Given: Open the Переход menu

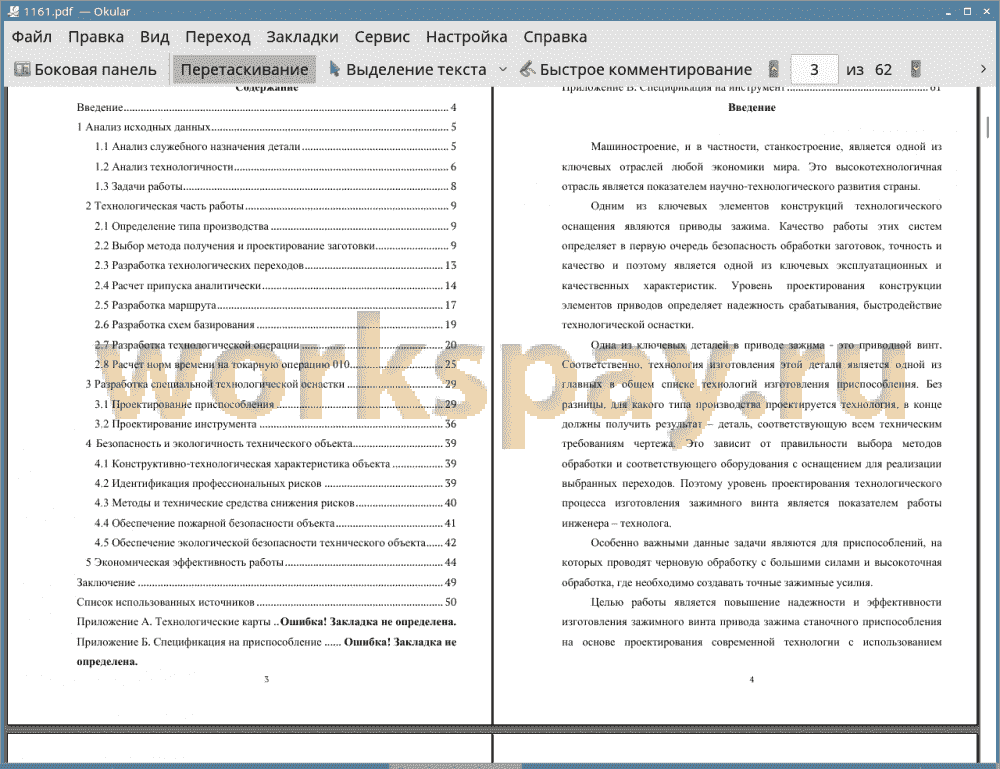Looking at the screenshot, I should (217, 37).
